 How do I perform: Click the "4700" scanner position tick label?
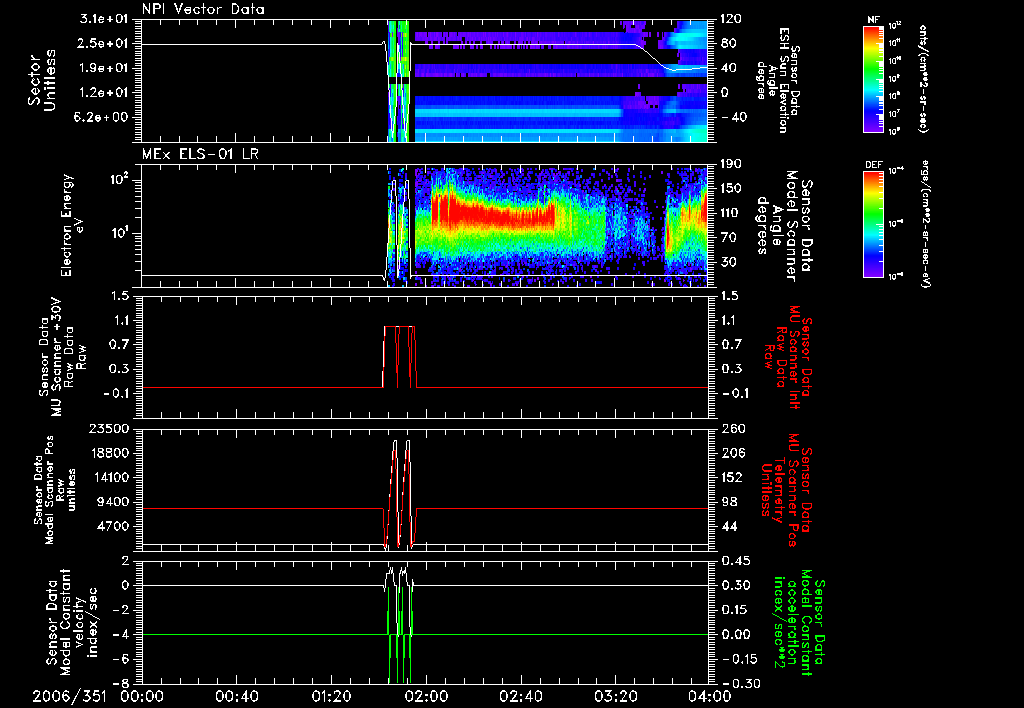pos(113,526)
